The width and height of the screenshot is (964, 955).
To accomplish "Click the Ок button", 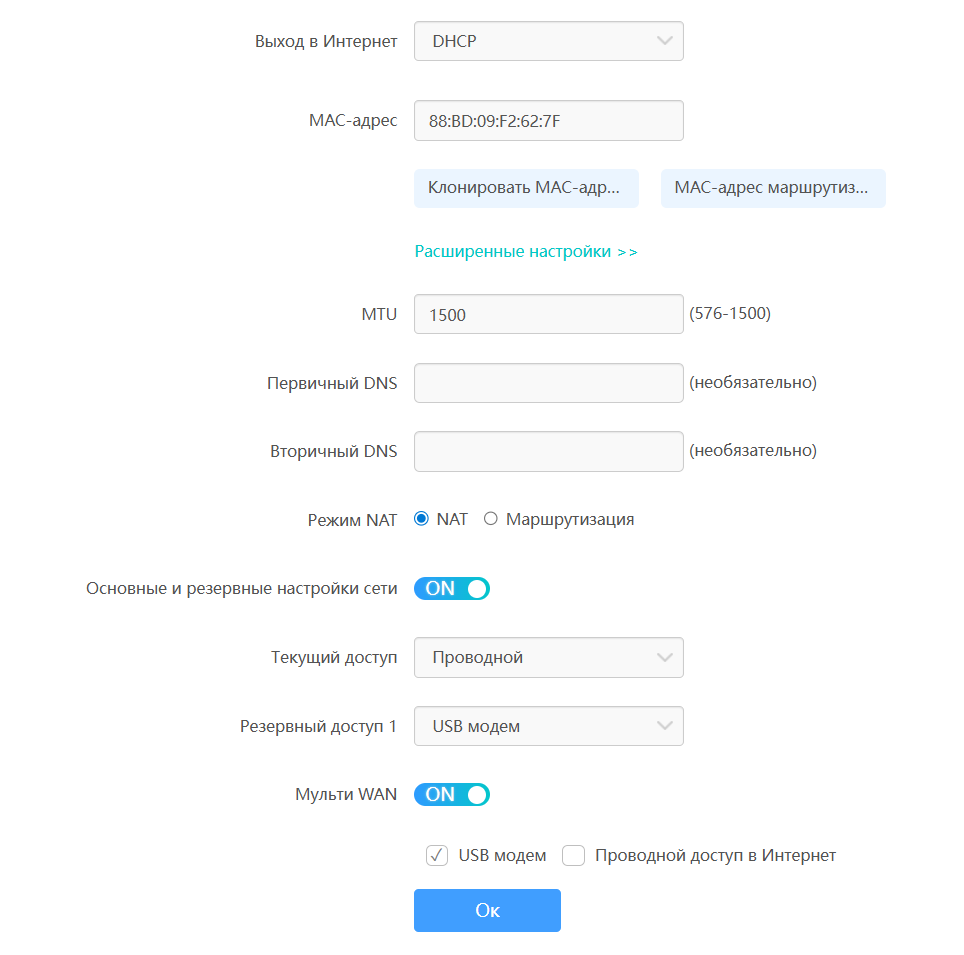I will [x=487, y=910].
